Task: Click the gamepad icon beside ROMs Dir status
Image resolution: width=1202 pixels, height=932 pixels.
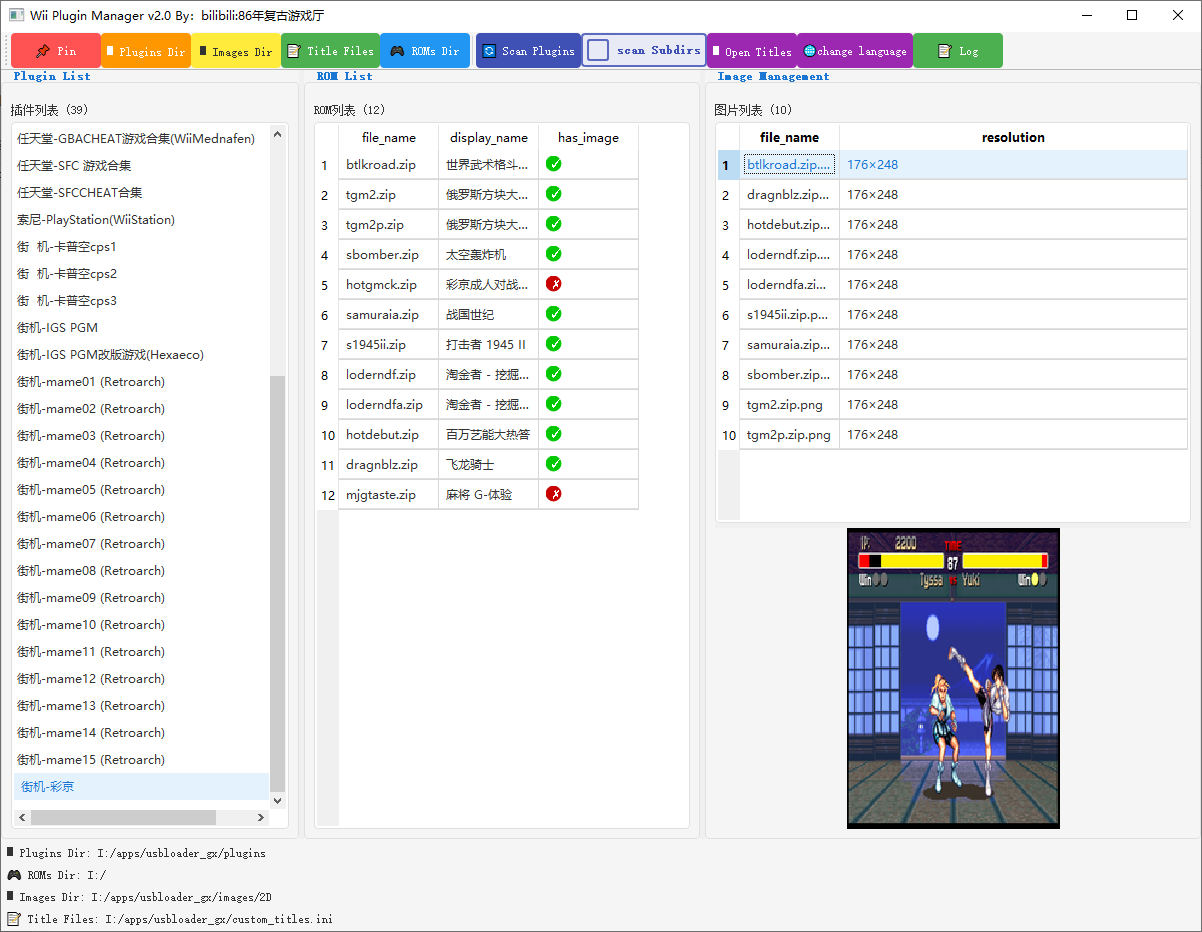Action: (x=14, y=875)
